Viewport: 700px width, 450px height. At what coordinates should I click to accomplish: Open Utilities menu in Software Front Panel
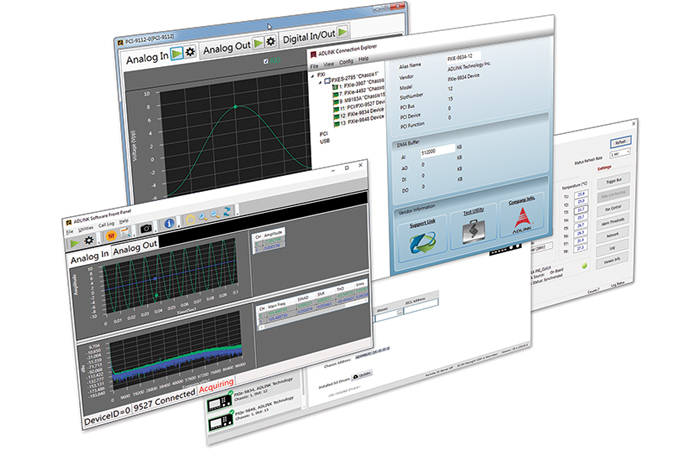pyautogui.click(x=86, y=229)
